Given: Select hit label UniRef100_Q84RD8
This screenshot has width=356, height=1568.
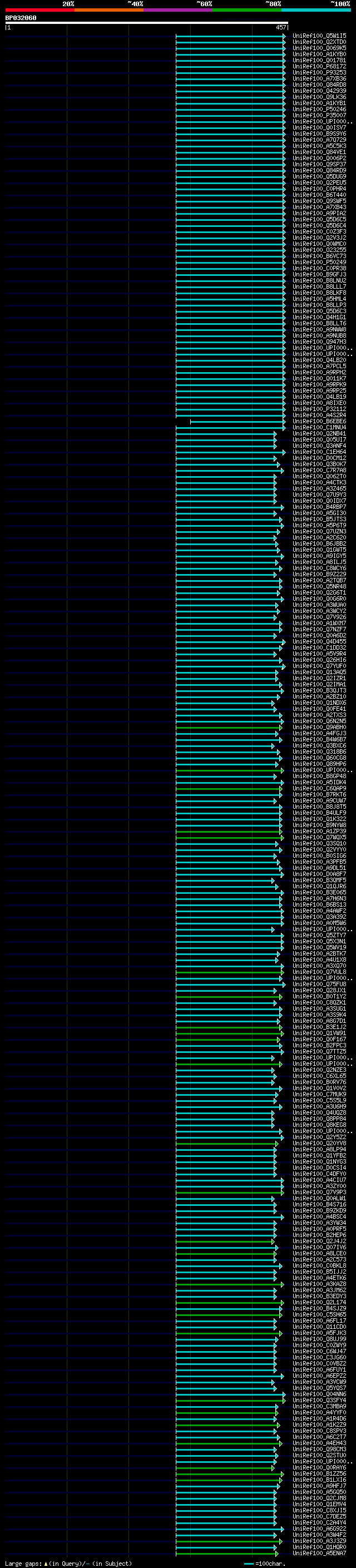Looking at the screenshot, I should point(319,85).
